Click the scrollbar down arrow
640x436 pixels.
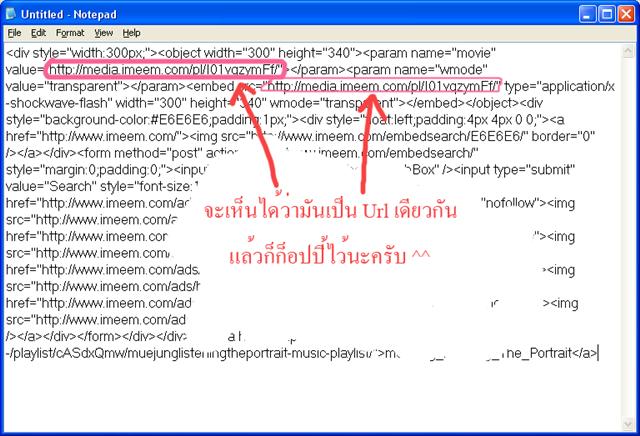pyautogui.click(x=628, y=425)
